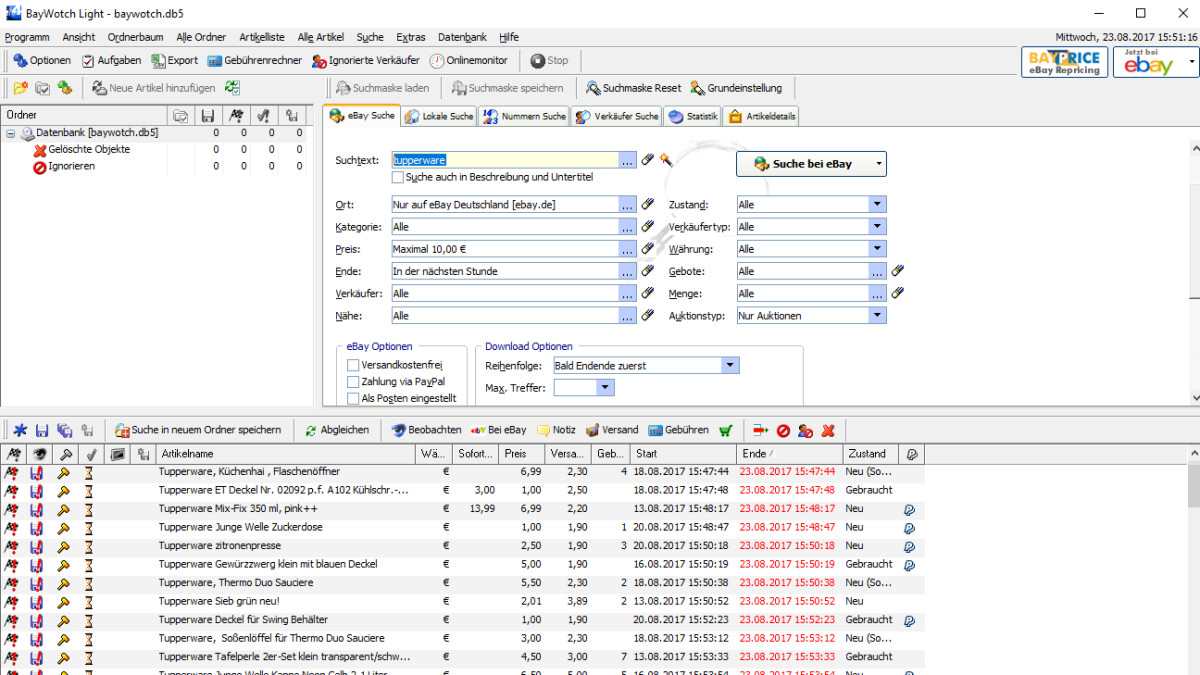The height and width of the screenshot is (675, 1200).
Task: Open the Onlinemonitor tool
Action: pyautogui.click(x=438, y=61)
